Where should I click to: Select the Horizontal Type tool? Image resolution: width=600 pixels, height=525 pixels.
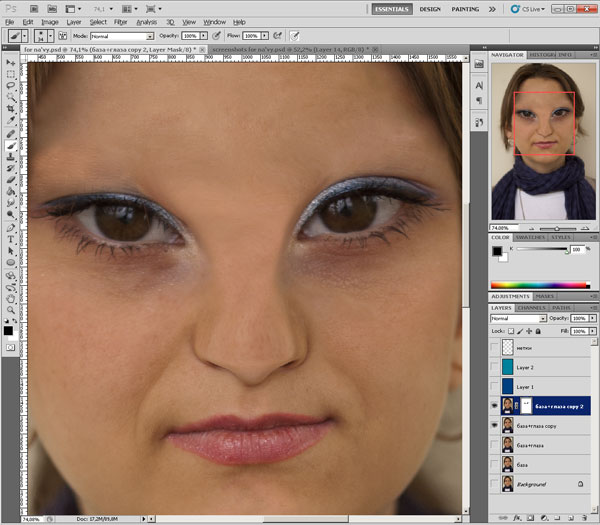point(10,240)
